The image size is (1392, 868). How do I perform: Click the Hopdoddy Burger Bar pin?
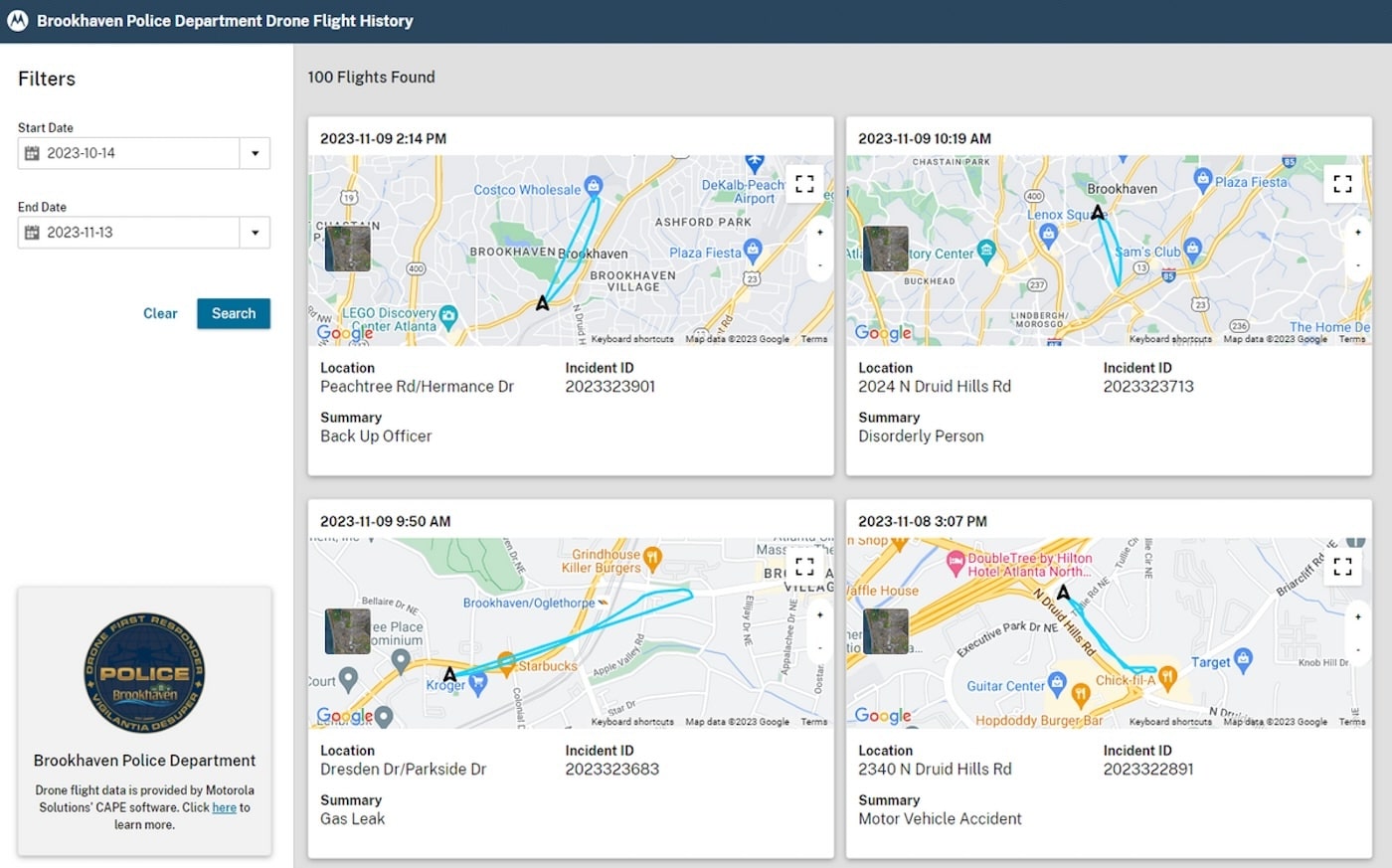tap(1081, 696)
